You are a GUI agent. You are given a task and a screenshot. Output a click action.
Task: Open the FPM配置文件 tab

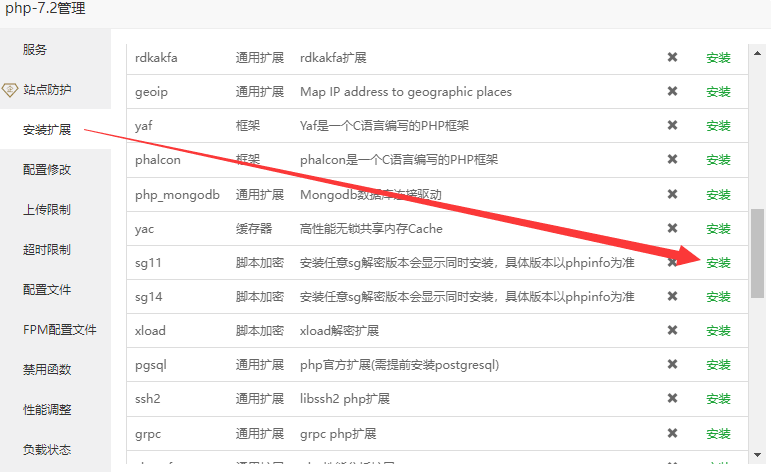59,329
